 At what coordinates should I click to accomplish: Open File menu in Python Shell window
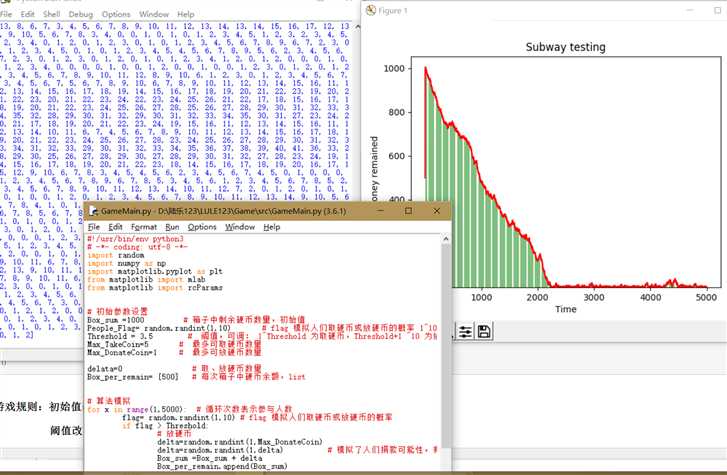(x=6, y=14)
